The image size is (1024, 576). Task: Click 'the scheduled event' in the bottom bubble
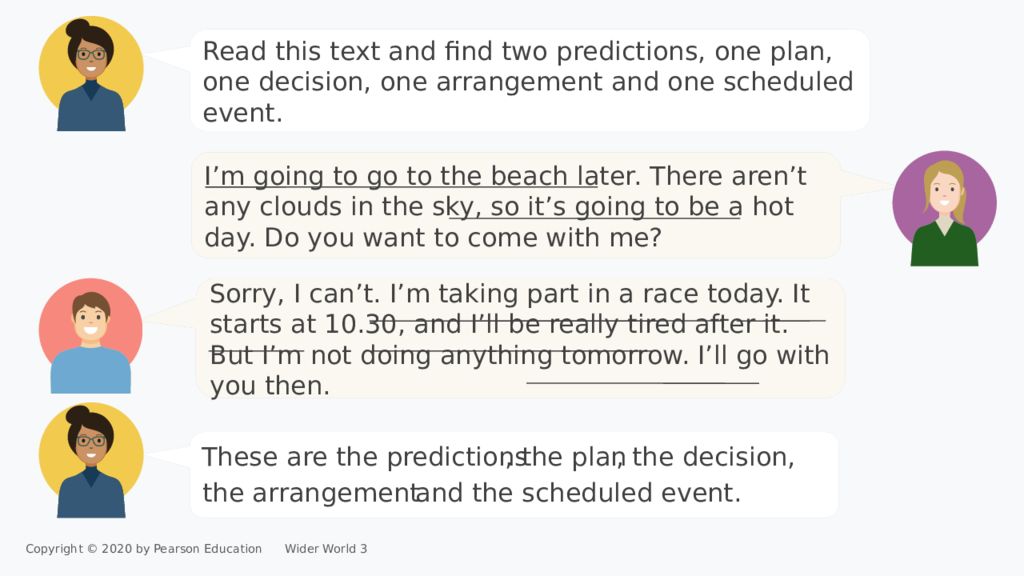click(x=606, y=493)
